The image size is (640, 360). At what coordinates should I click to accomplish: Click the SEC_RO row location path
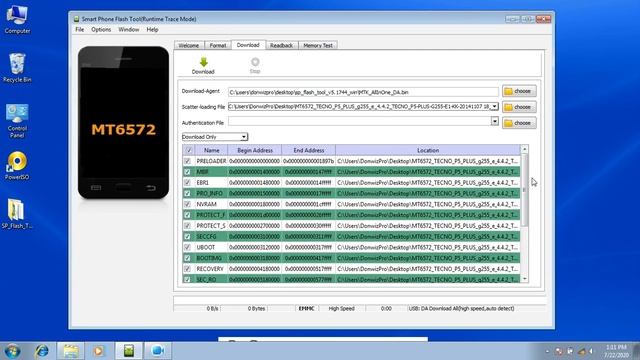(428, 280)
